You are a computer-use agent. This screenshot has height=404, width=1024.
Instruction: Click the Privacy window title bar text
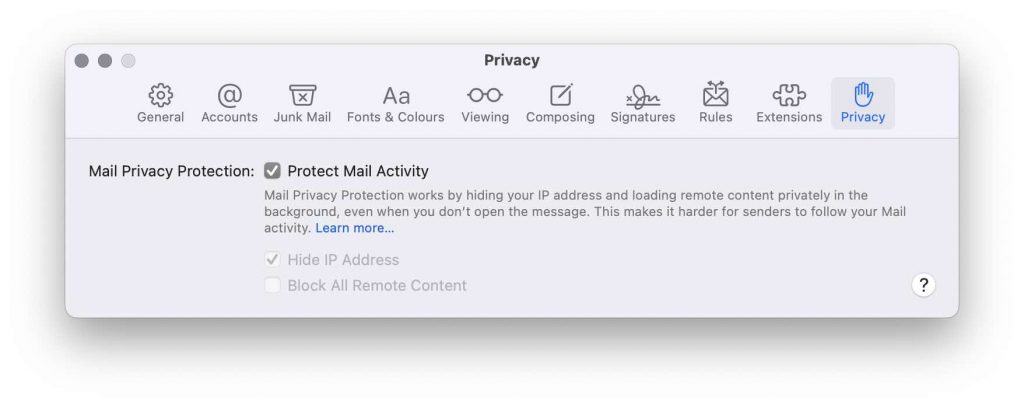(511, 61)
